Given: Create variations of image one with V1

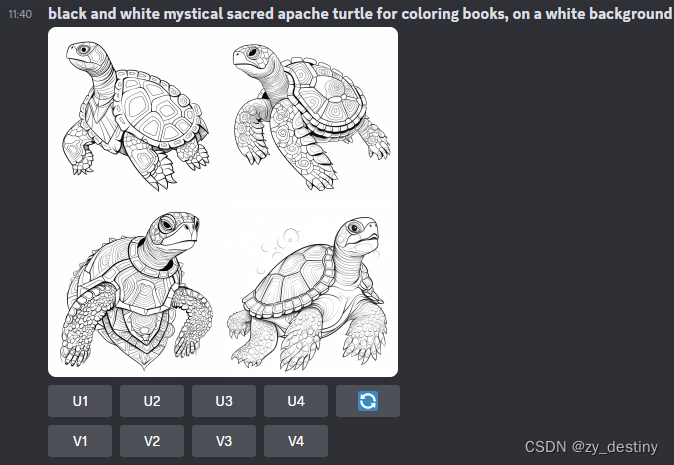Looking at the screenshot, I should (80, 441).
